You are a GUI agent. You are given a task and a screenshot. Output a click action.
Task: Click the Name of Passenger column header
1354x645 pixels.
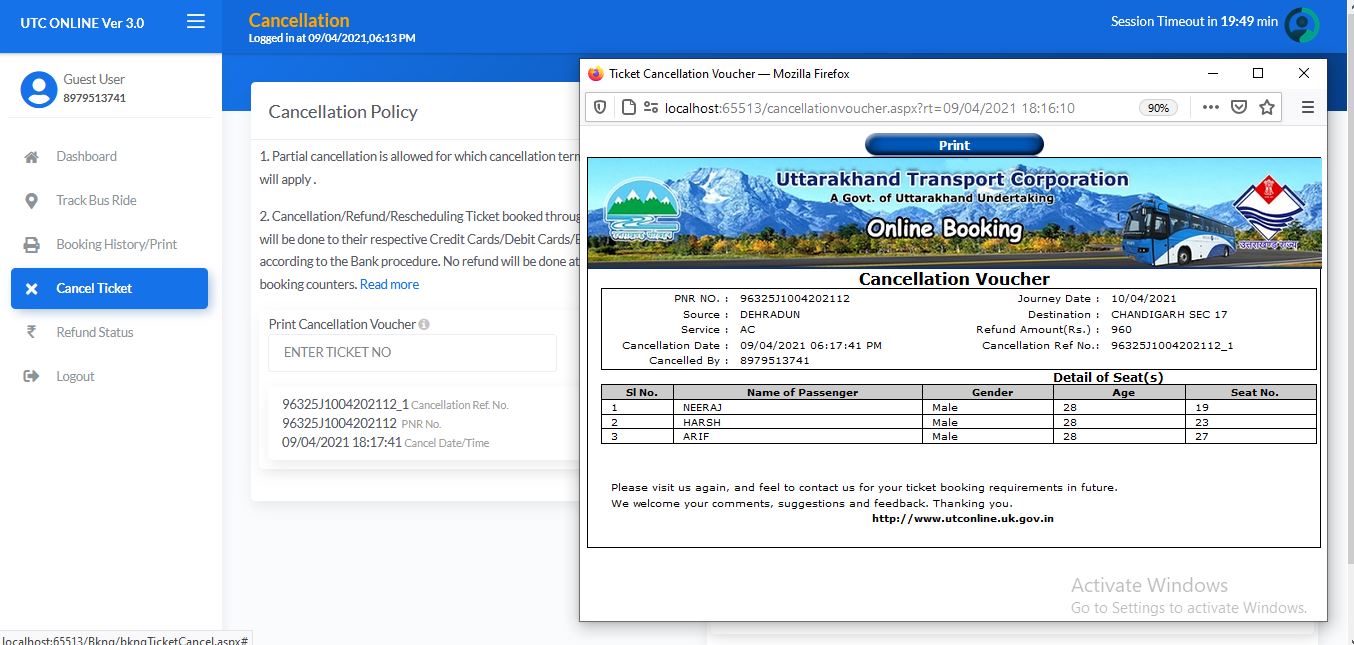point(802,393)
